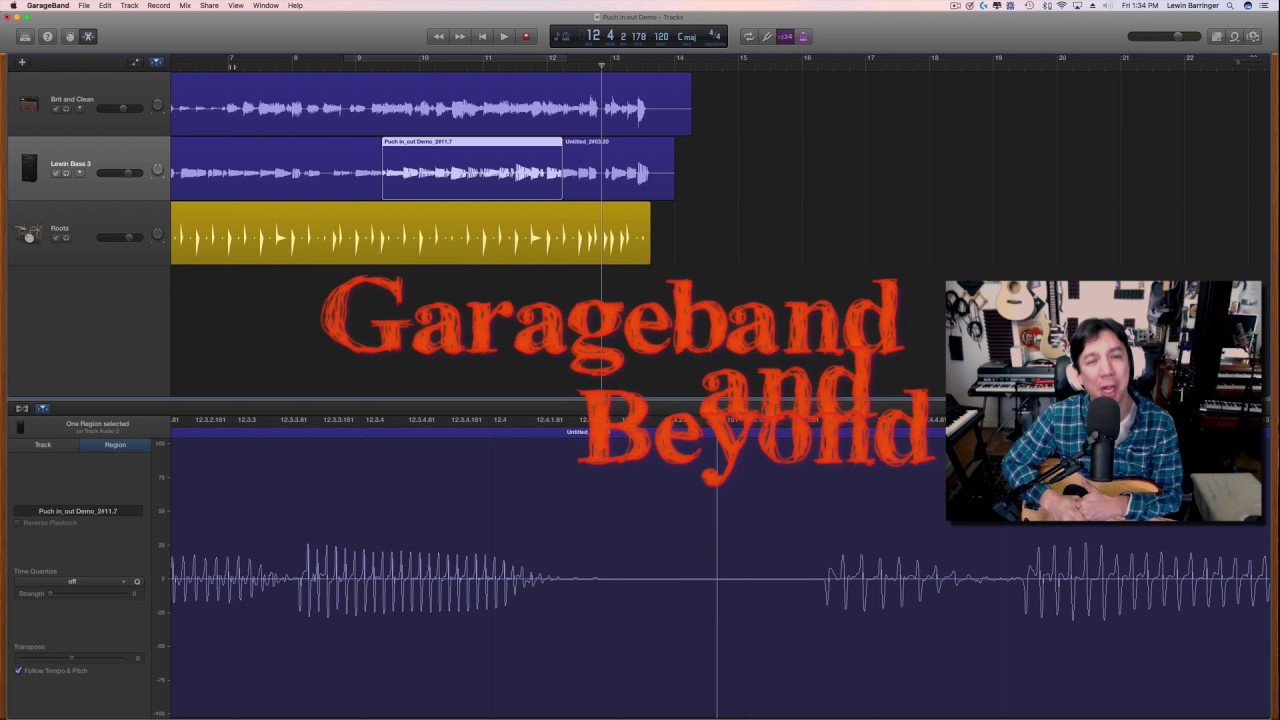Open time signature 4/4 in LCD

714,36
